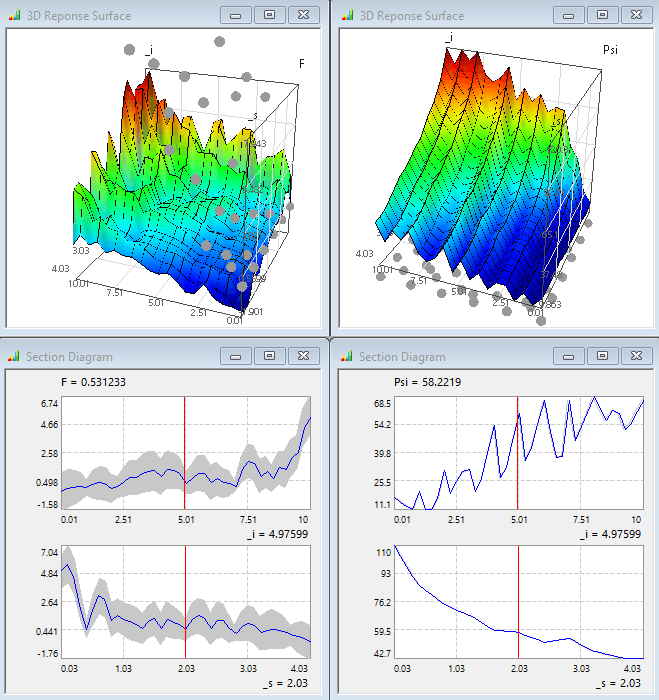Maximize the Psi Section Diagram window
Image resolution: width=659 pixels, height=700 pixels.
pyautogui.click(x=602, y=356)
